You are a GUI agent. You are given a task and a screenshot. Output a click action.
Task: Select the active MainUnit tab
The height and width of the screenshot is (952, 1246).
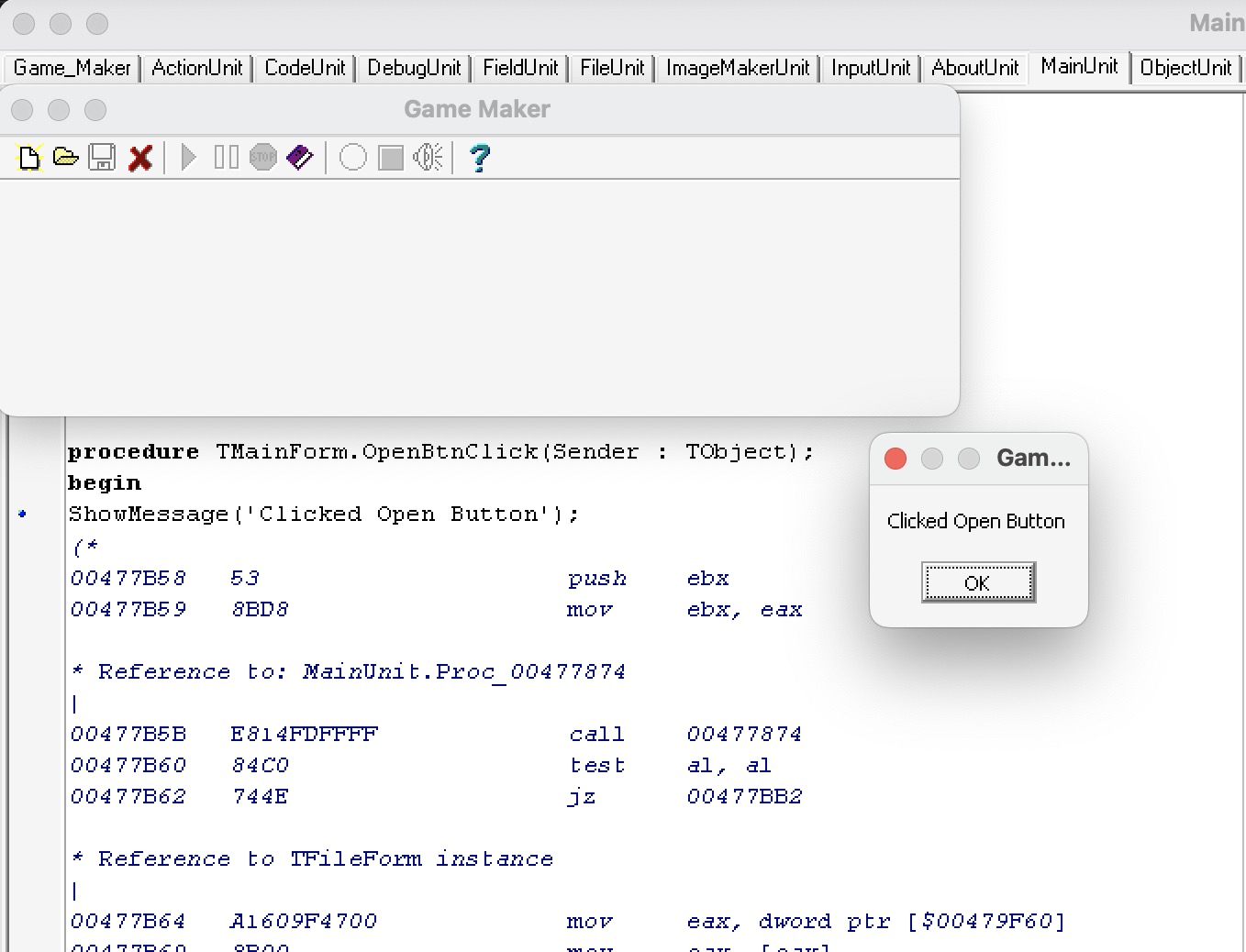(1079, 66)
